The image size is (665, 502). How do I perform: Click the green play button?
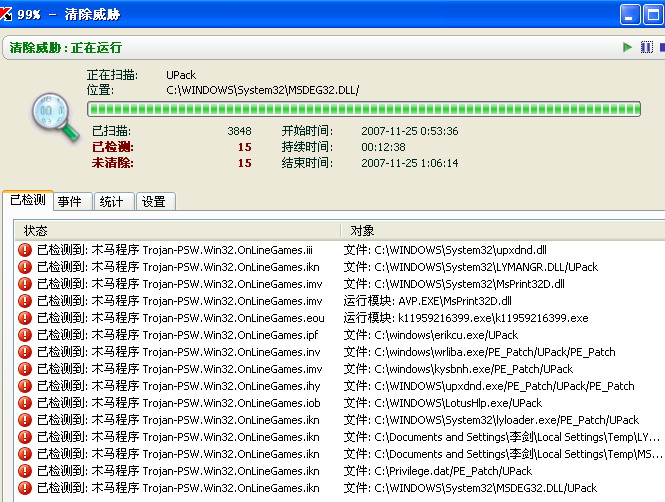pos(627,47)
